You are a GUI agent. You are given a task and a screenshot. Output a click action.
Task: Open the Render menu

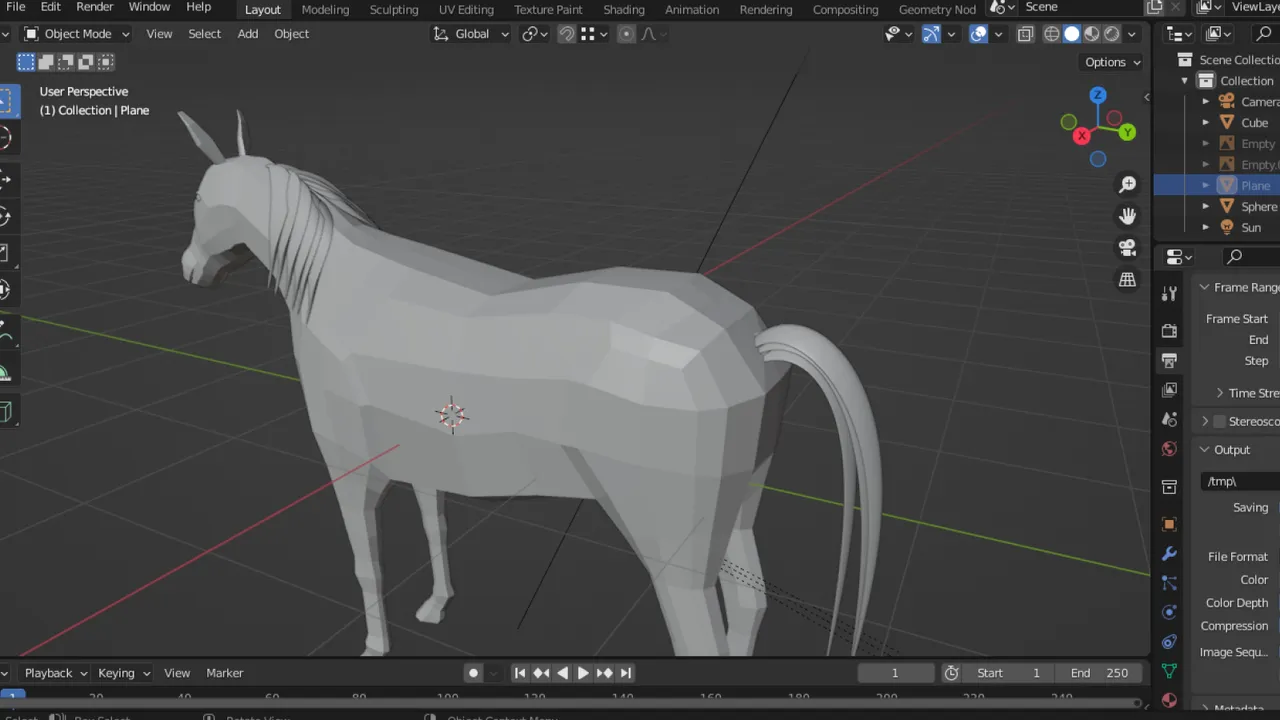click(95, 7)
